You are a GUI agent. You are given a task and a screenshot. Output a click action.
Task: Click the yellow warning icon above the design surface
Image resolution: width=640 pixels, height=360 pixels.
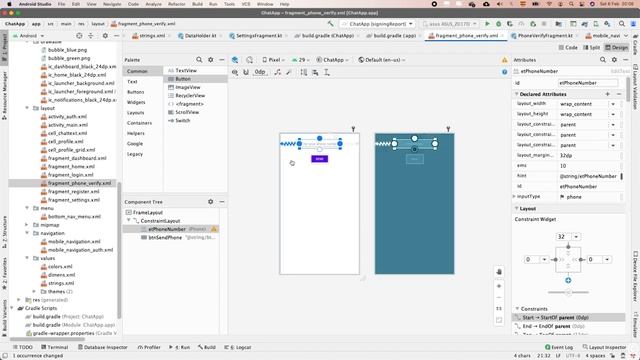point(504,60)
